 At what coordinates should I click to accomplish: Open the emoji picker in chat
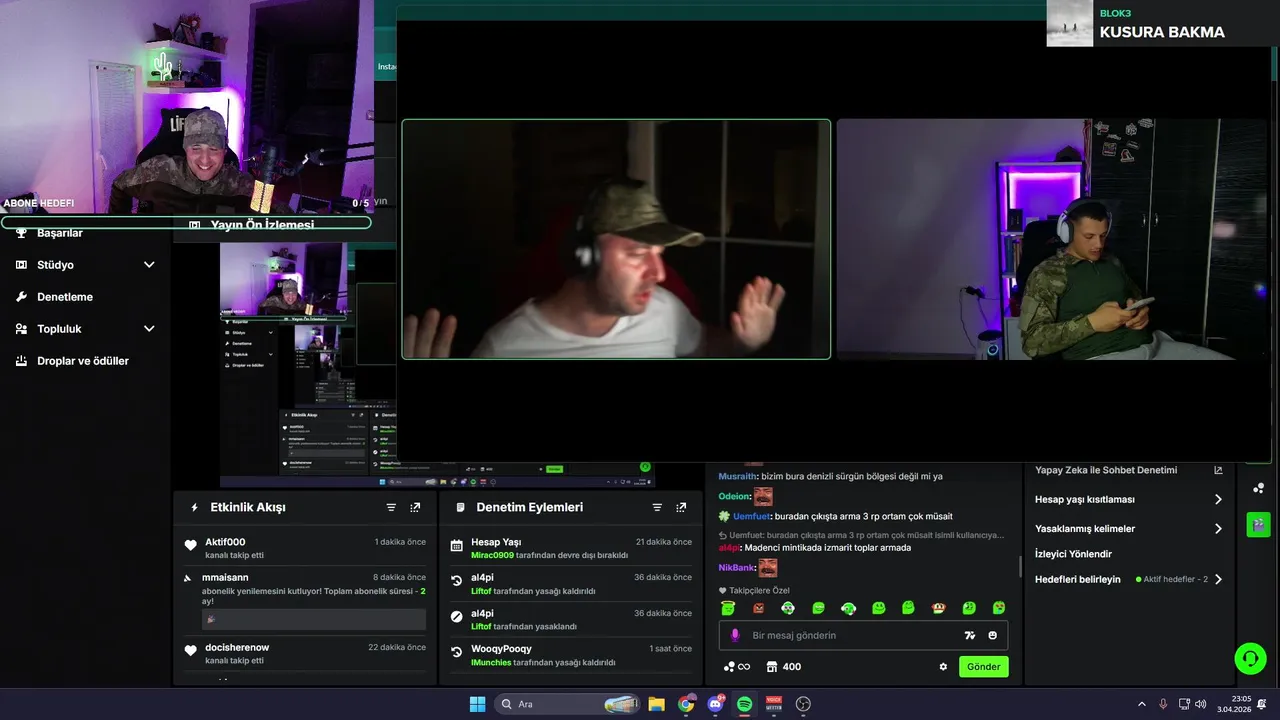click(x=992, y=635)
